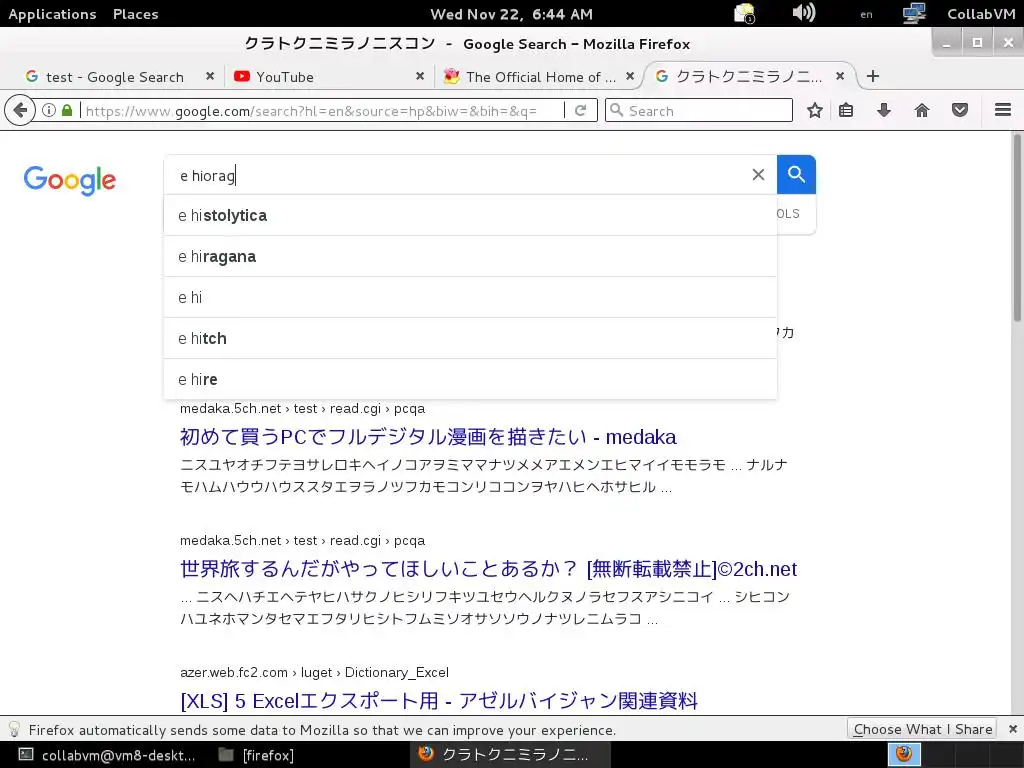Open the CollabVM user menu
Screen dimensions: 1024x768
[x=981, y=14]
